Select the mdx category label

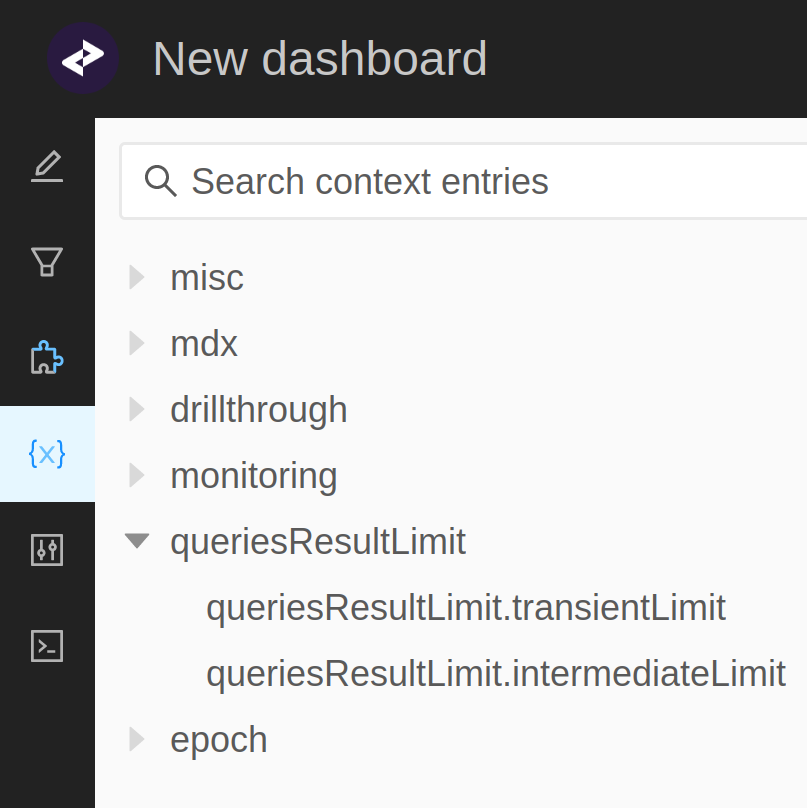click(203, 343)
